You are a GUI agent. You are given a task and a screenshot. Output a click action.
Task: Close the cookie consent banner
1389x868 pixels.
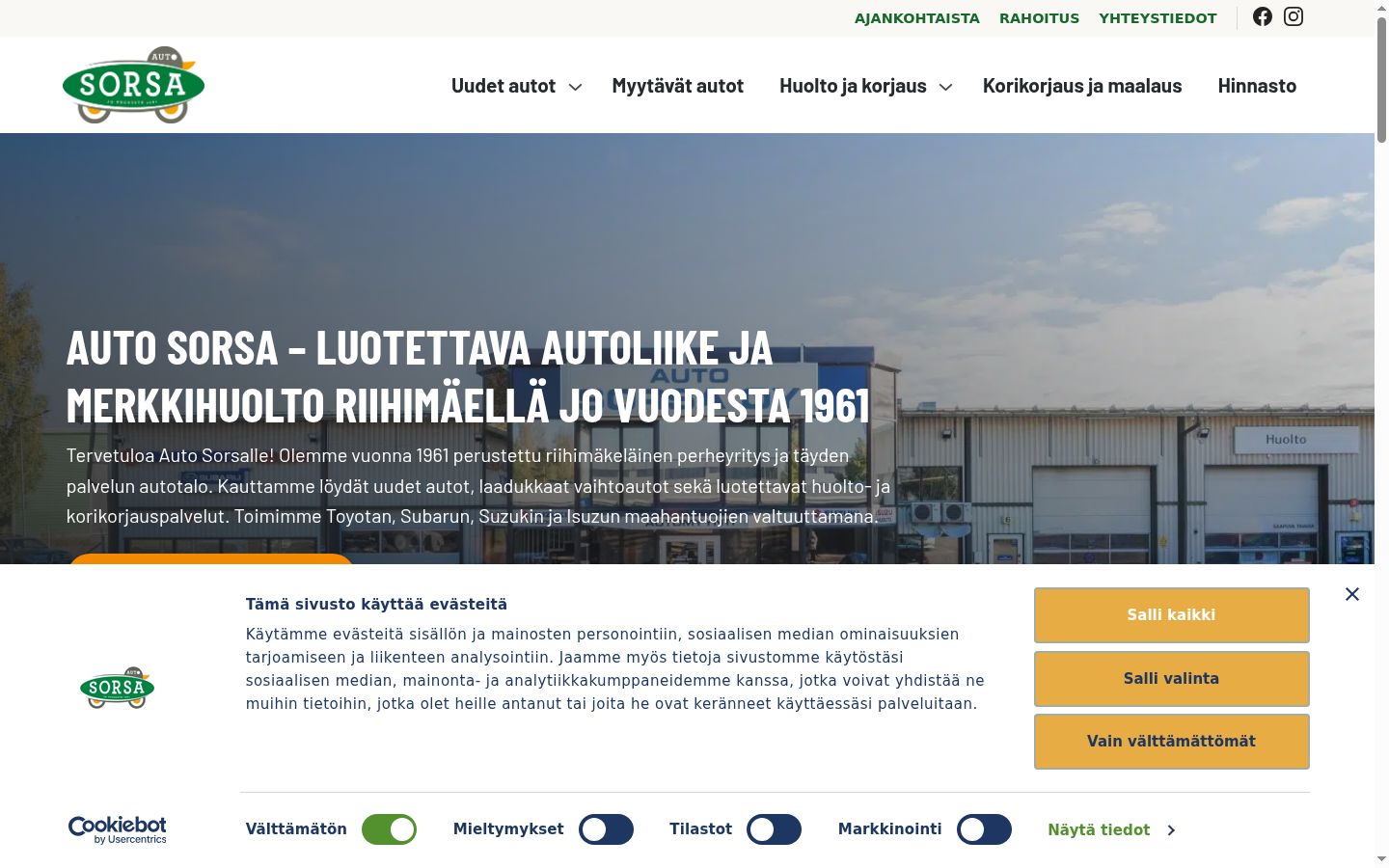(x=1352, y=594)
